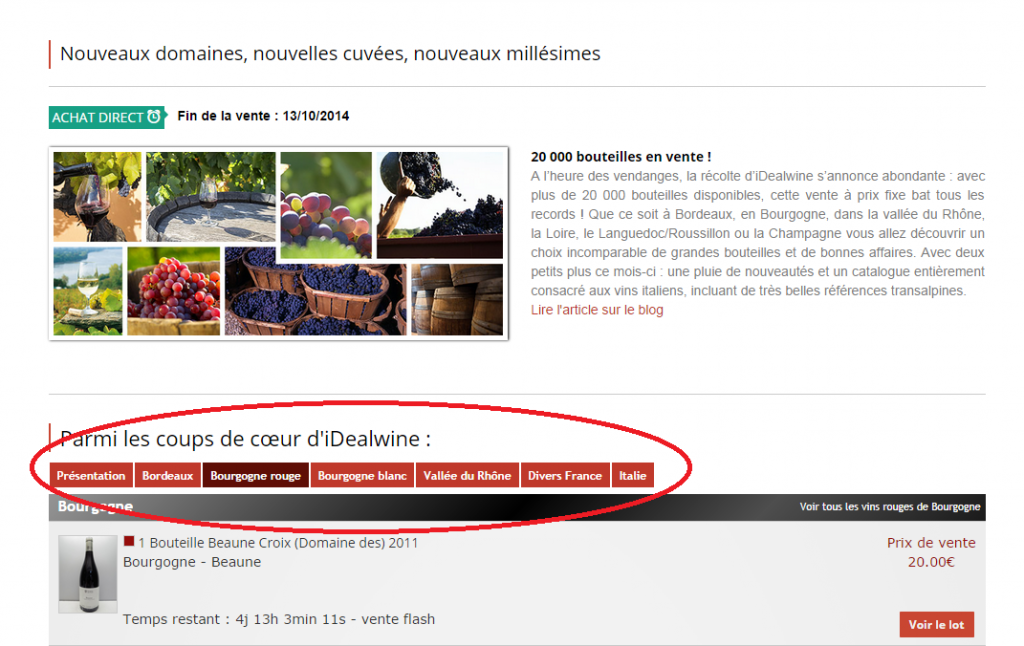
Task: Switch to the Bordeaux tab
Action: pyautogui.click(x=168, y=476)
